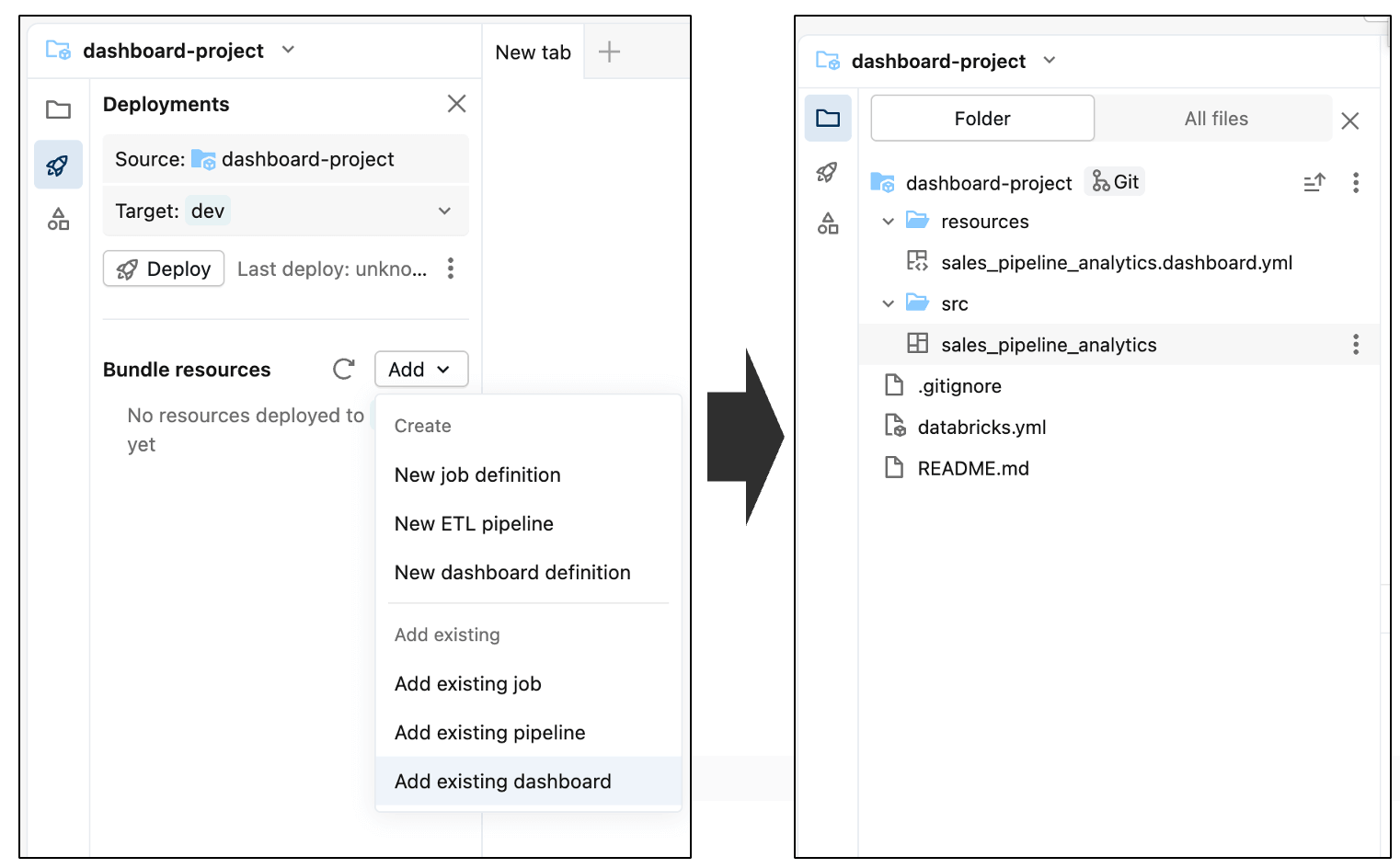Close the file browser panel
Screen dimensions: 1400x868
pyautogui.click(x=1349, y=120)
